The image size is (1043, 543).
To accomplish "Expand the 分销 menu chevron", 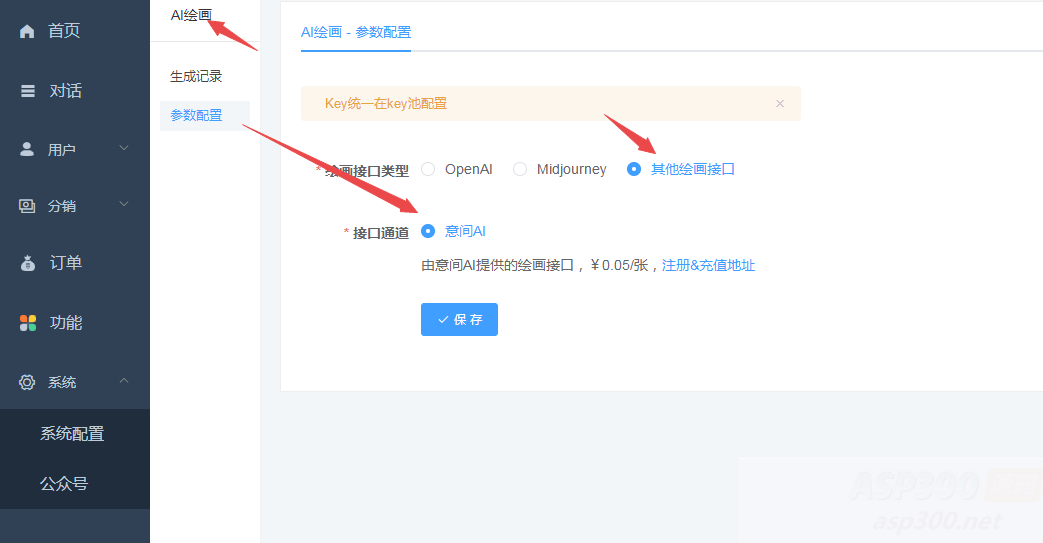I will (124, 206).
